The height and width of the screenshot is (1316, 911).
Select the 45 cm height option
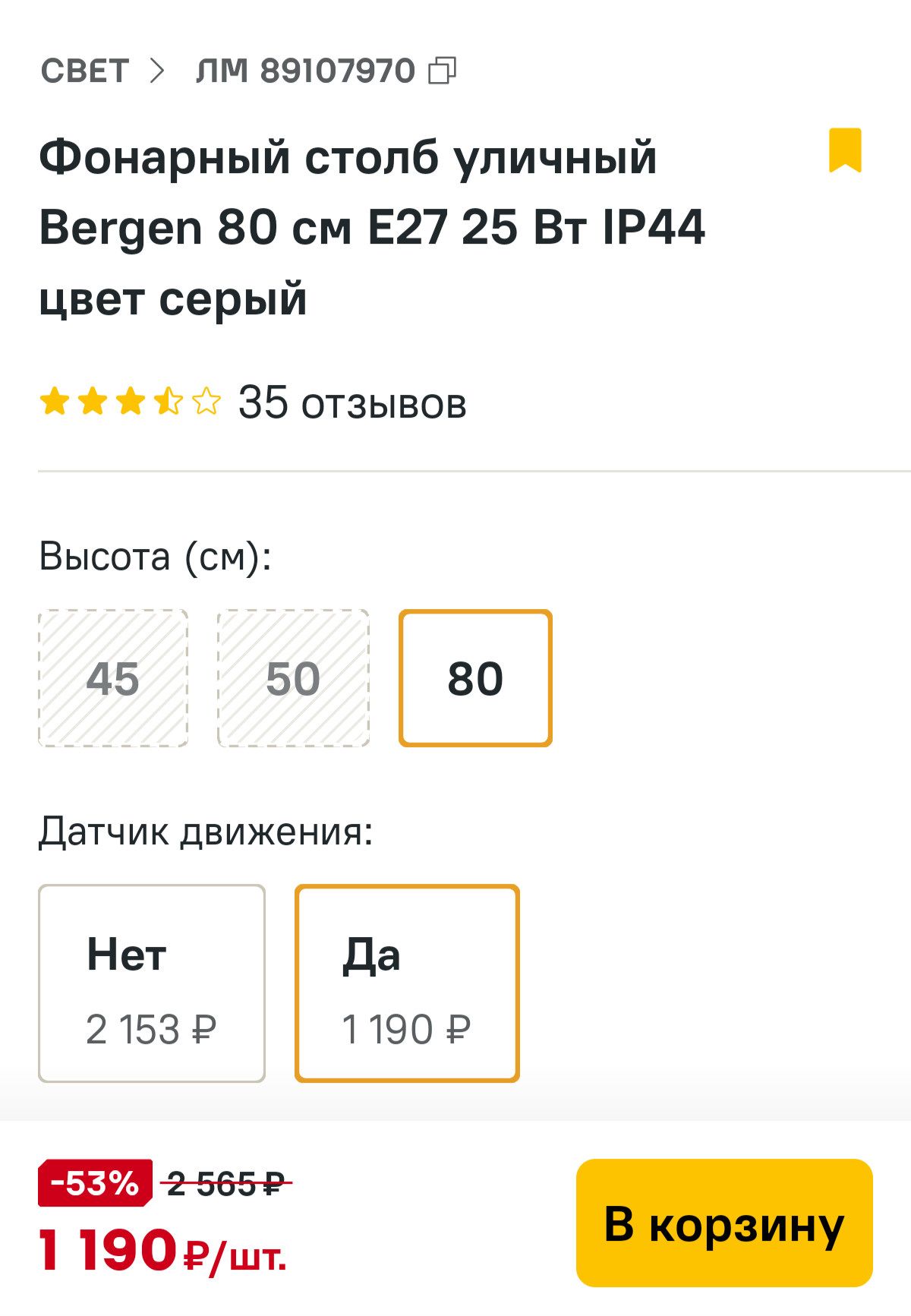coord(113,678)
